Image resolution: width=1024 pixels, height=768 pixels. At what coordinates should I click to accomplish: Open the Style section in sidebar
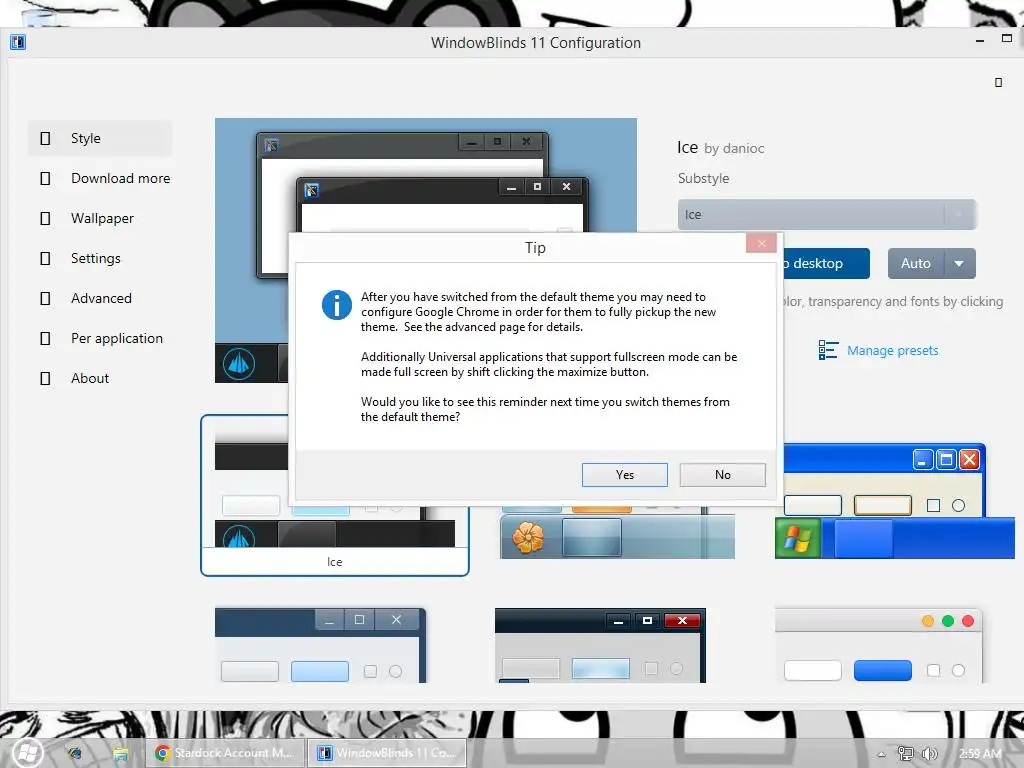(x=100, y=138)
